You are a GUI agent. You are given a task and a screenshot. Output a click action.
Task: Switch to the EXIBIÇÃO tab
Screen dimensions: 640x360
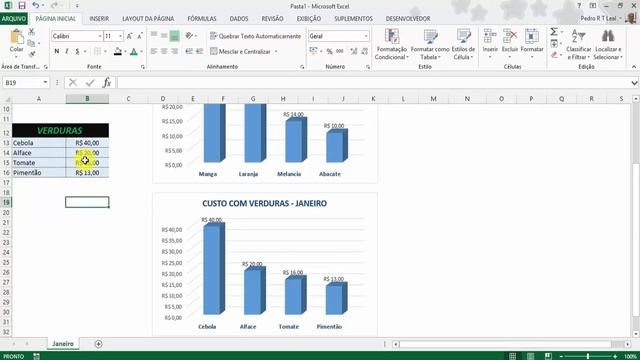[x=309, y=19]
